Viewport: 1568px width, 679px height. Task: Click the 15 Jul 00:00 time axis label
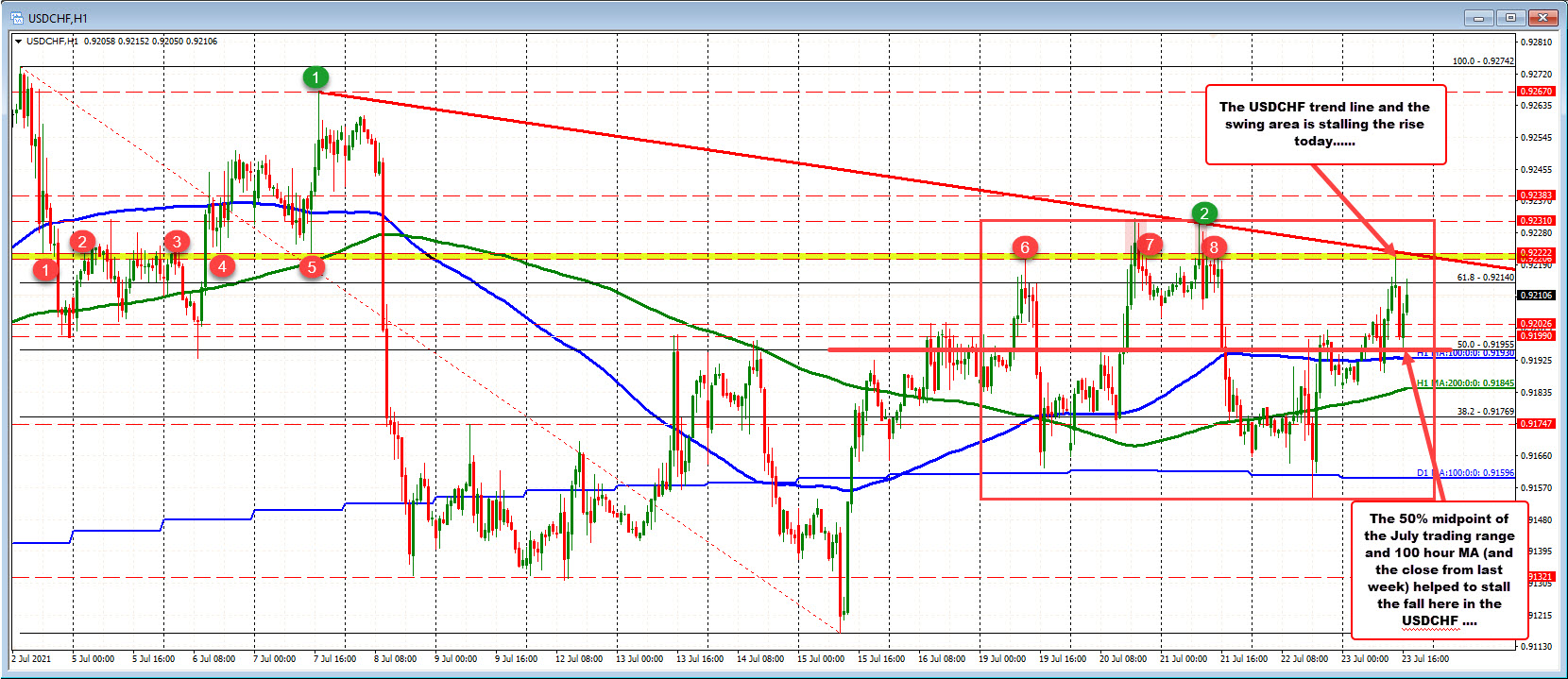coord(820,659)
